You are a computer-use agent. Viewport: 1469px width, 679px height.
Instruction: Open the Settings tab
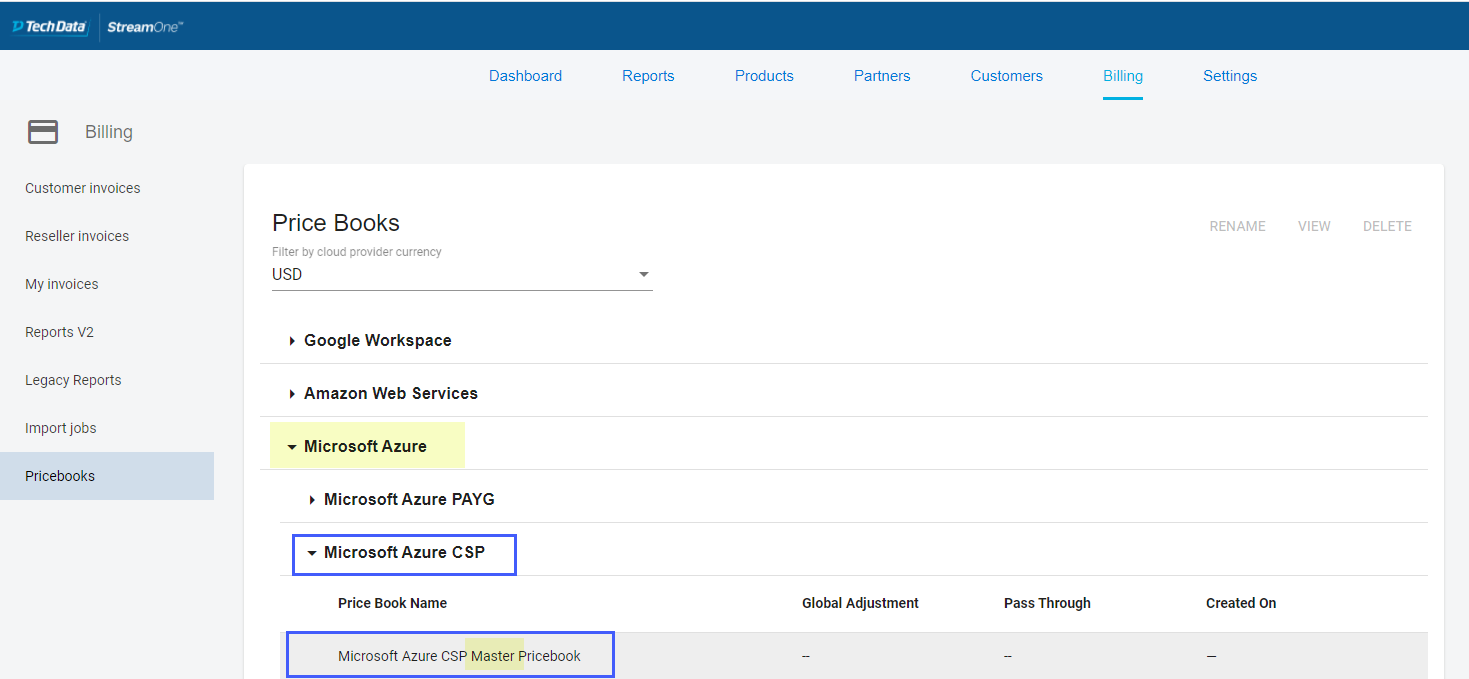click(x=1230, y=76)
